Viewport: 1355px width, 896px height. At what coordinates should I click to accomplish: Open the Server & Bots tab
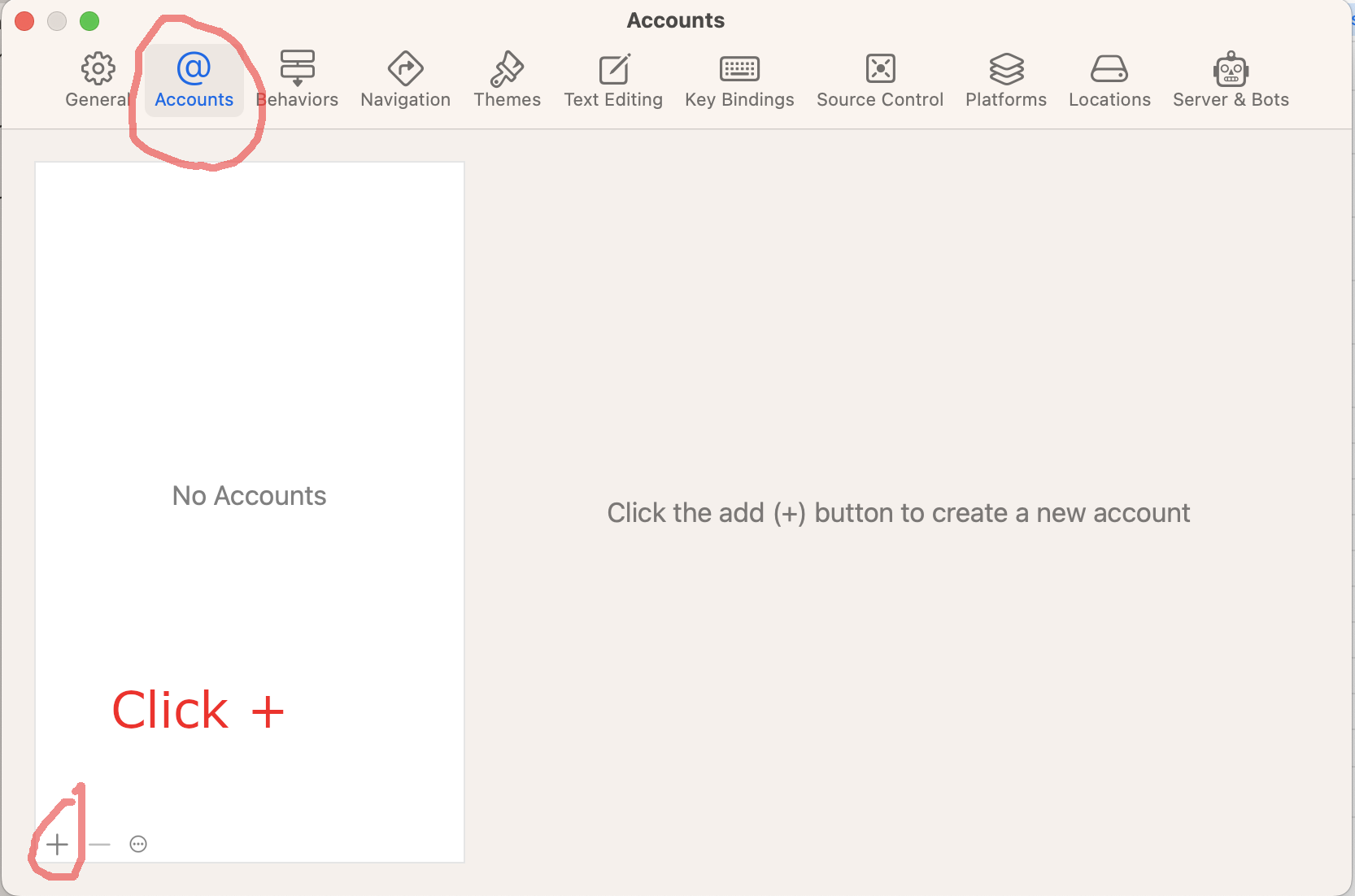click(x=1231, y=80)
